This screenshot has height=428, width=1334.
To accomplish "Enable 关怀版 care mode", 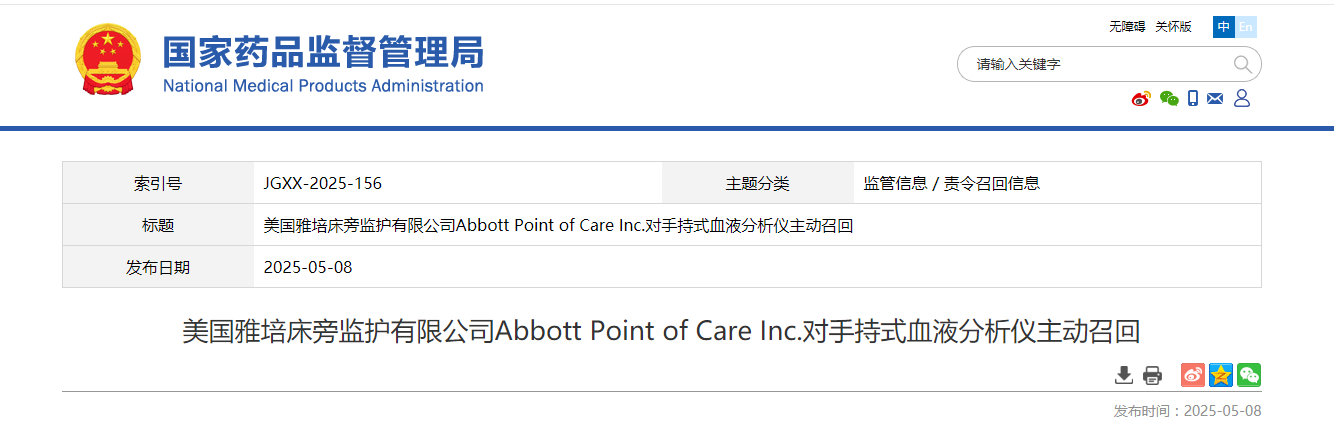I will point(1173,27).
